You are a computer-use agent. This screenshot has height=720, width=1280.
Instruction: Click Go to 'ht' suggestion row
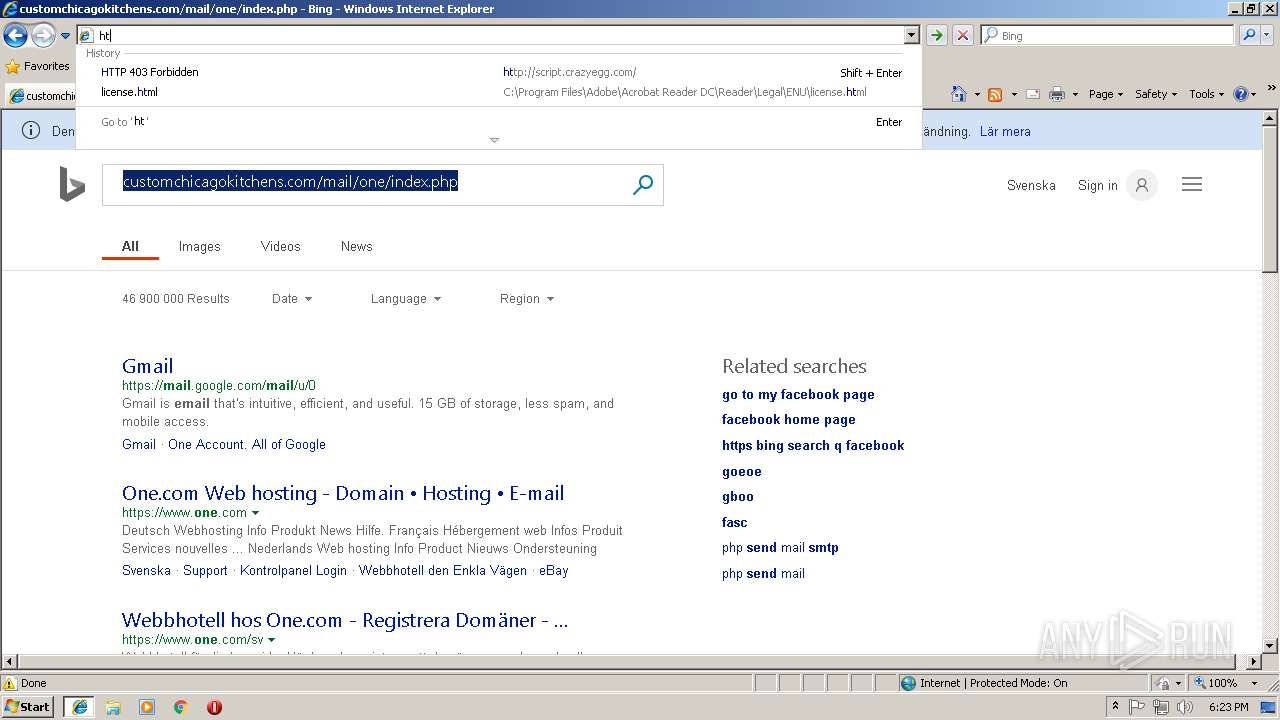point(499,122)
